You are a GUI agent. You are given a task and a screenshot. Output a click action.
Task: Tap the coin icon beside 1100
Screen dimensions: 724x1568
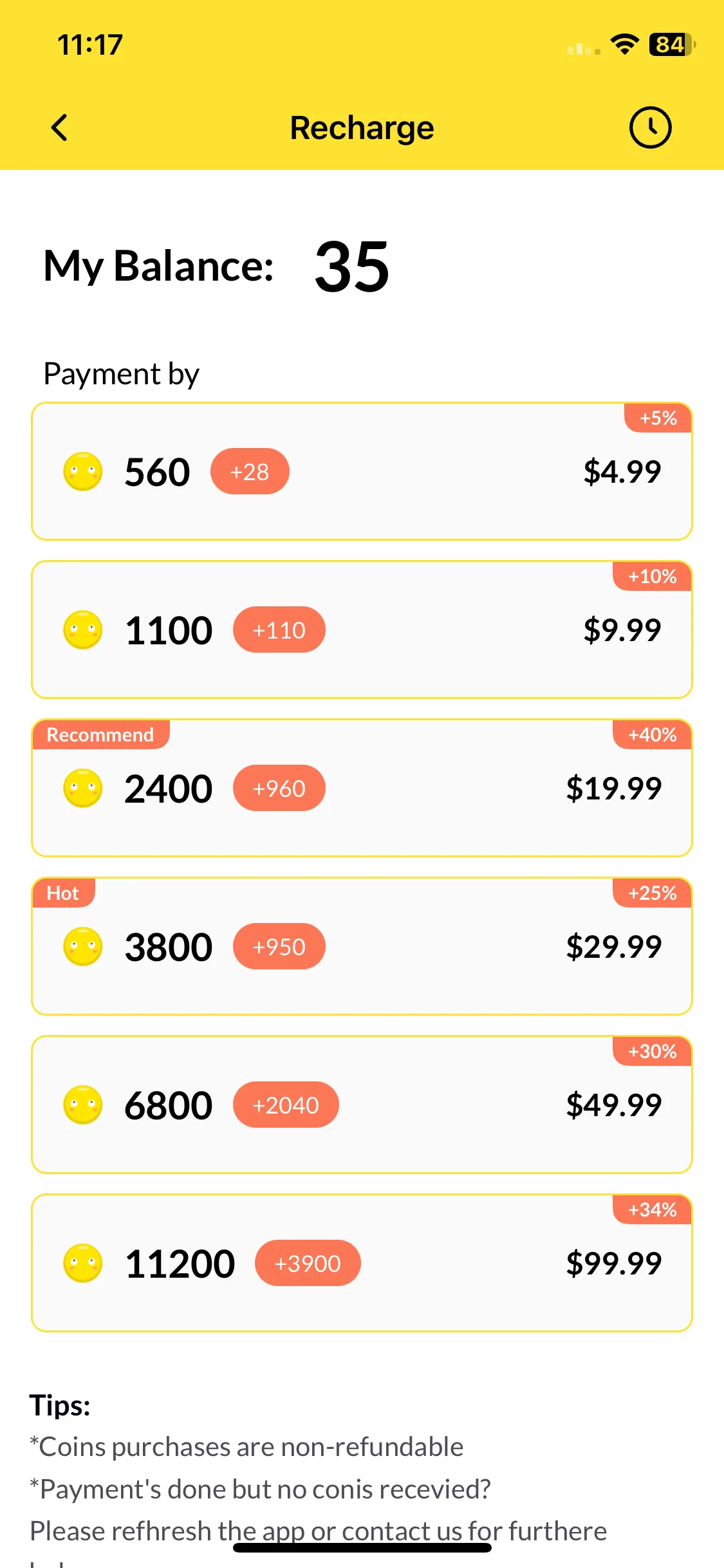pyautogui.click(x=83, y=630)
